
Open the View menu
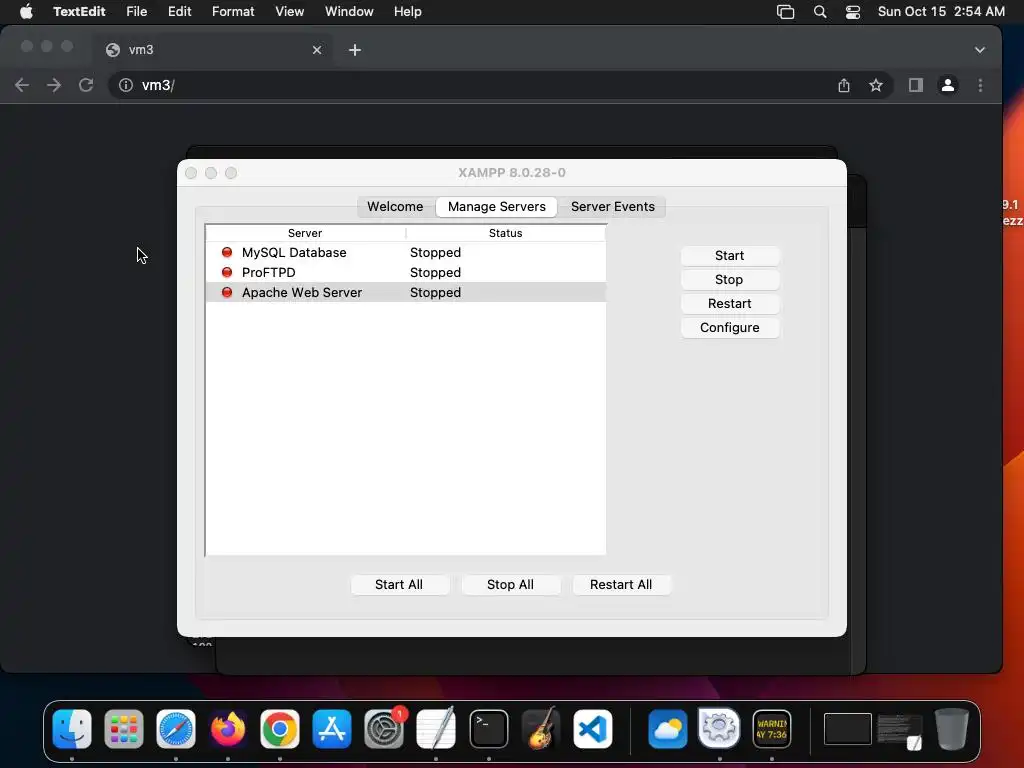click(x=289, y=12)
